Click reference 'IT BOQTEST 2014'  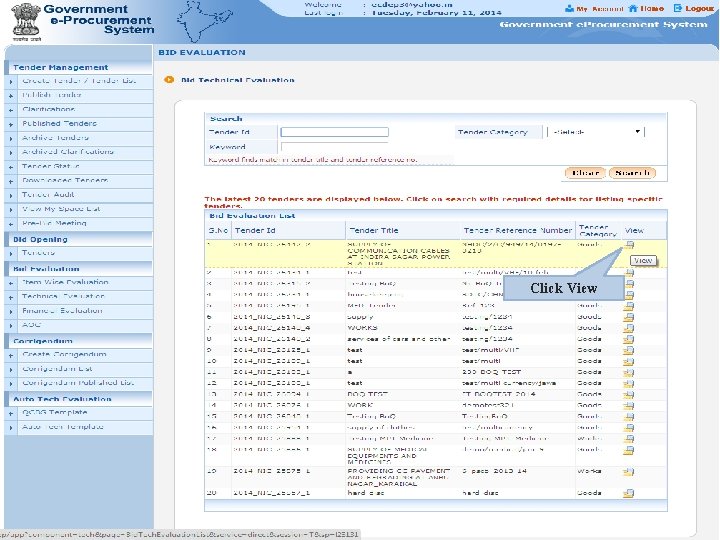click(498, 394)
